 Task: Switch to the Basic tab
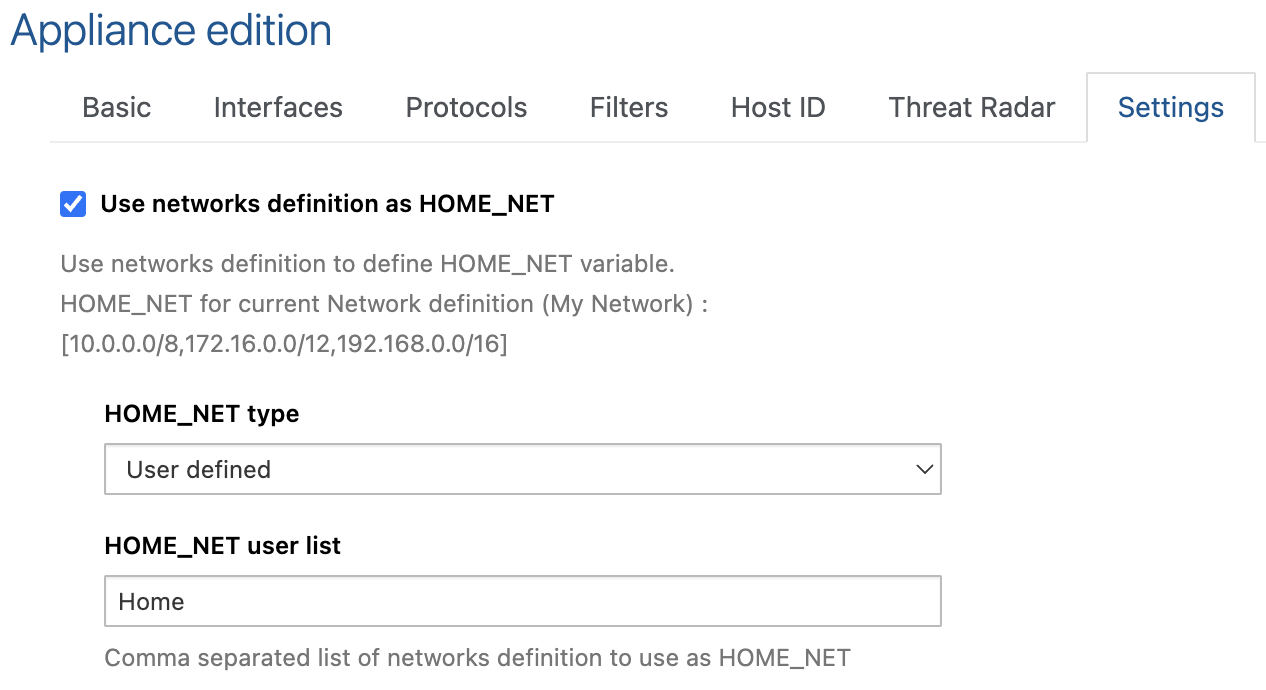pos(117,108)
